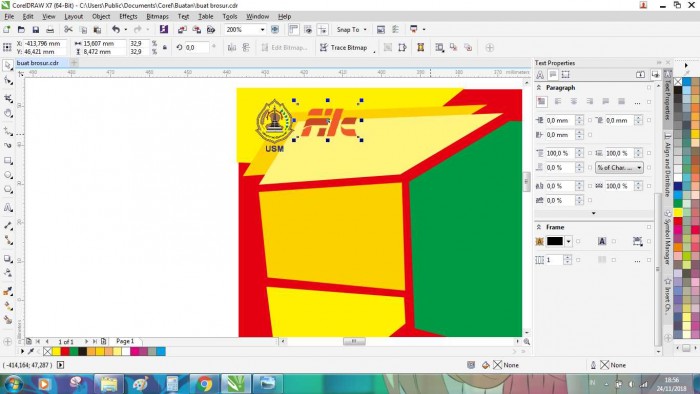Open the Undo history dropdown arrow
Screen dimensions: 700x394
click(x=125, y=29)
